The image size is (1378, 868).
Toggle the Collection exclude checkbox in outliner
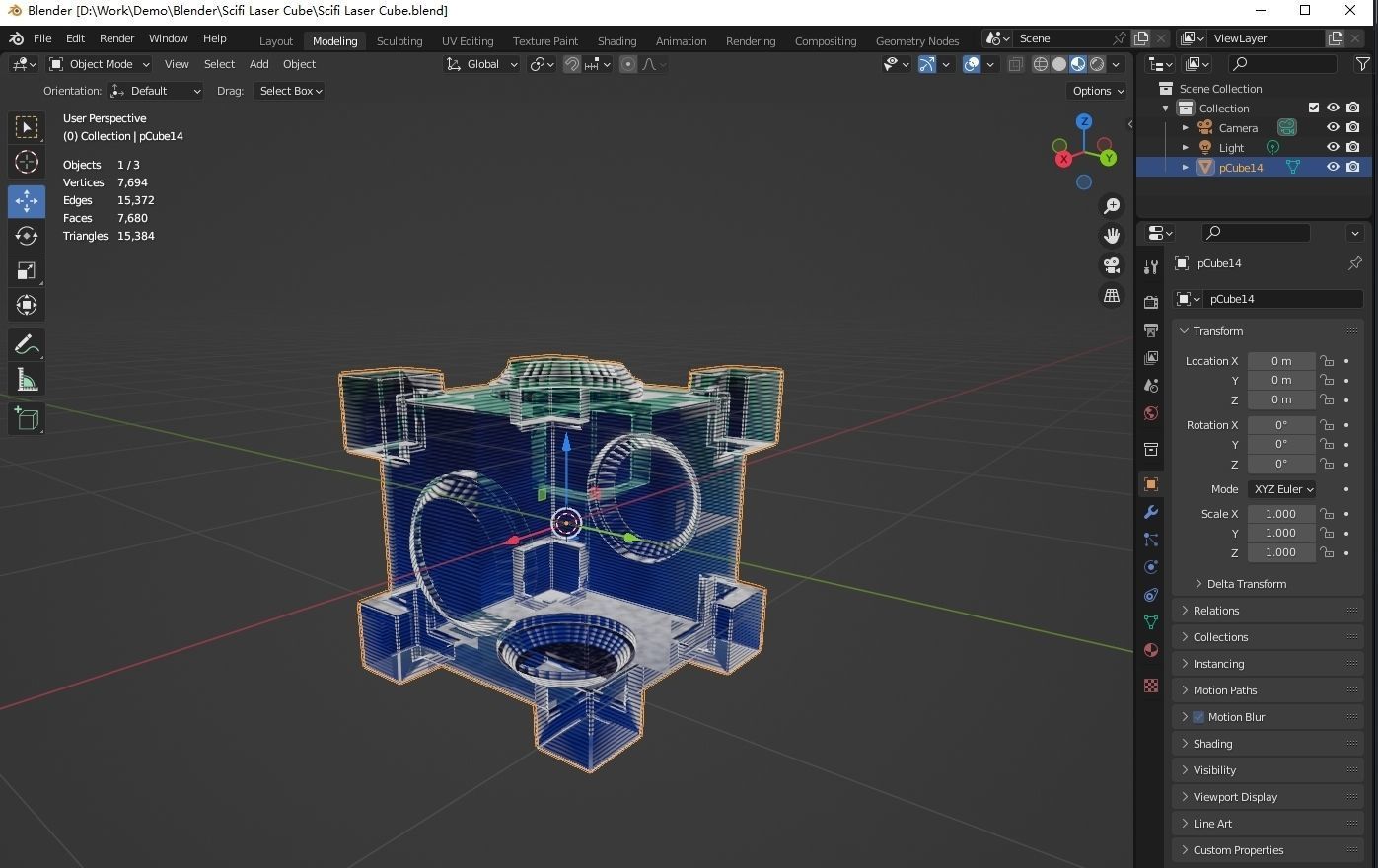click(x=1314, y=108)
